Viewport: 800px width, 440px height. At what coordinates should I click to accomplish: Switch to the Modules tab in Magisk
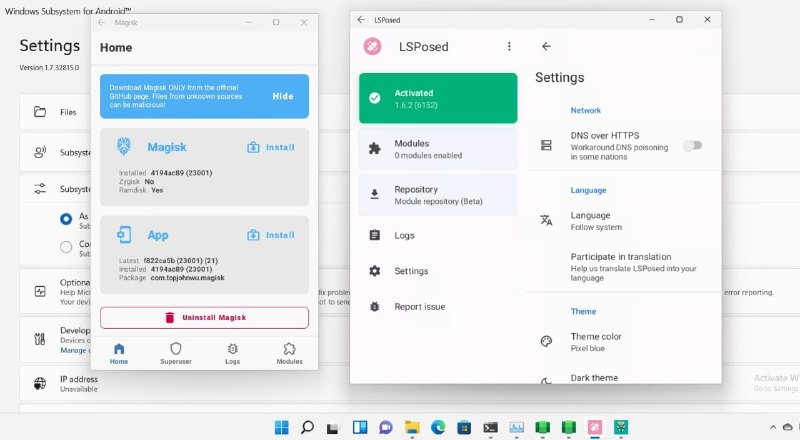pyautogui.click(x=289, y=353)
